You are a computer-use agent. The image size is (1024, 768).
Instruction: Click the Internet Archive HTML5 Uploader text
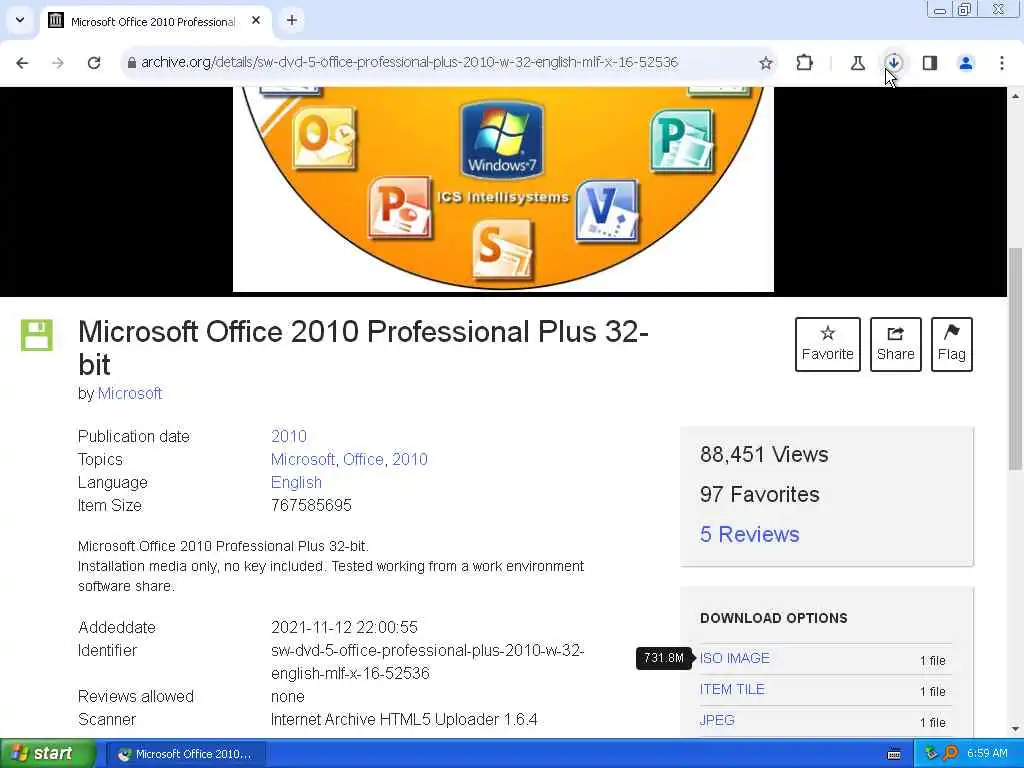[x=404, y=720]
